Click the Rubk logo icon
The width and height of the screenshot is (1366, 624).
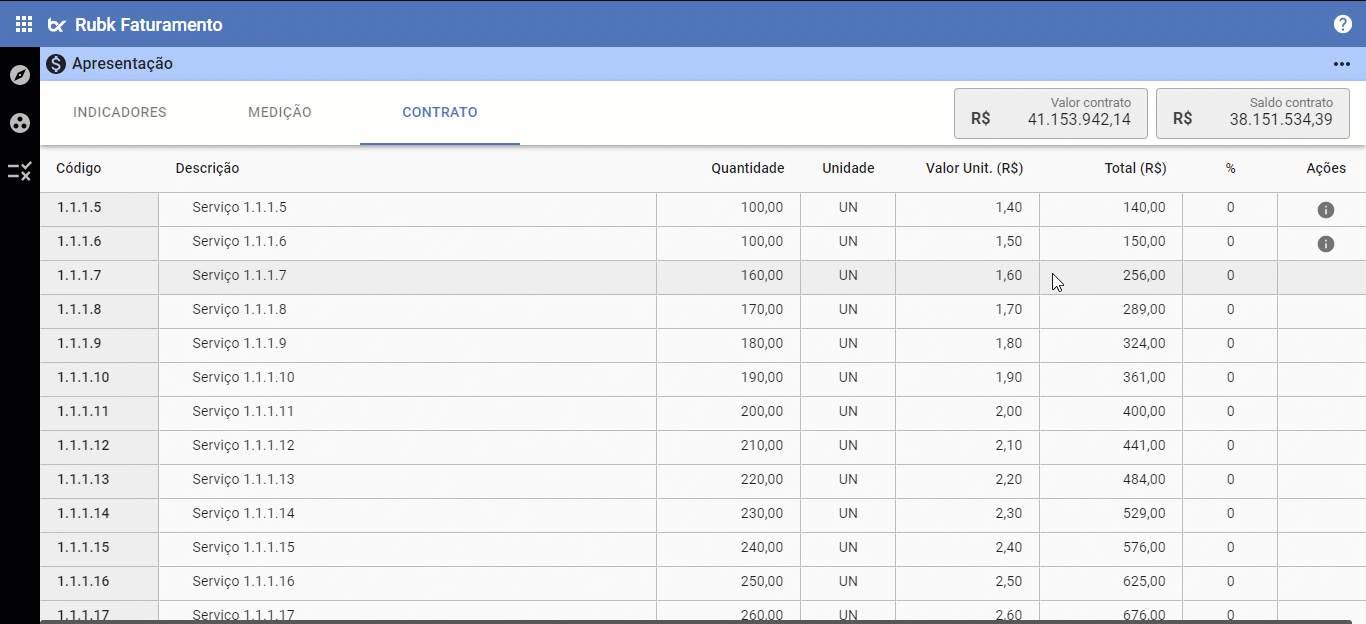point(58,25)
